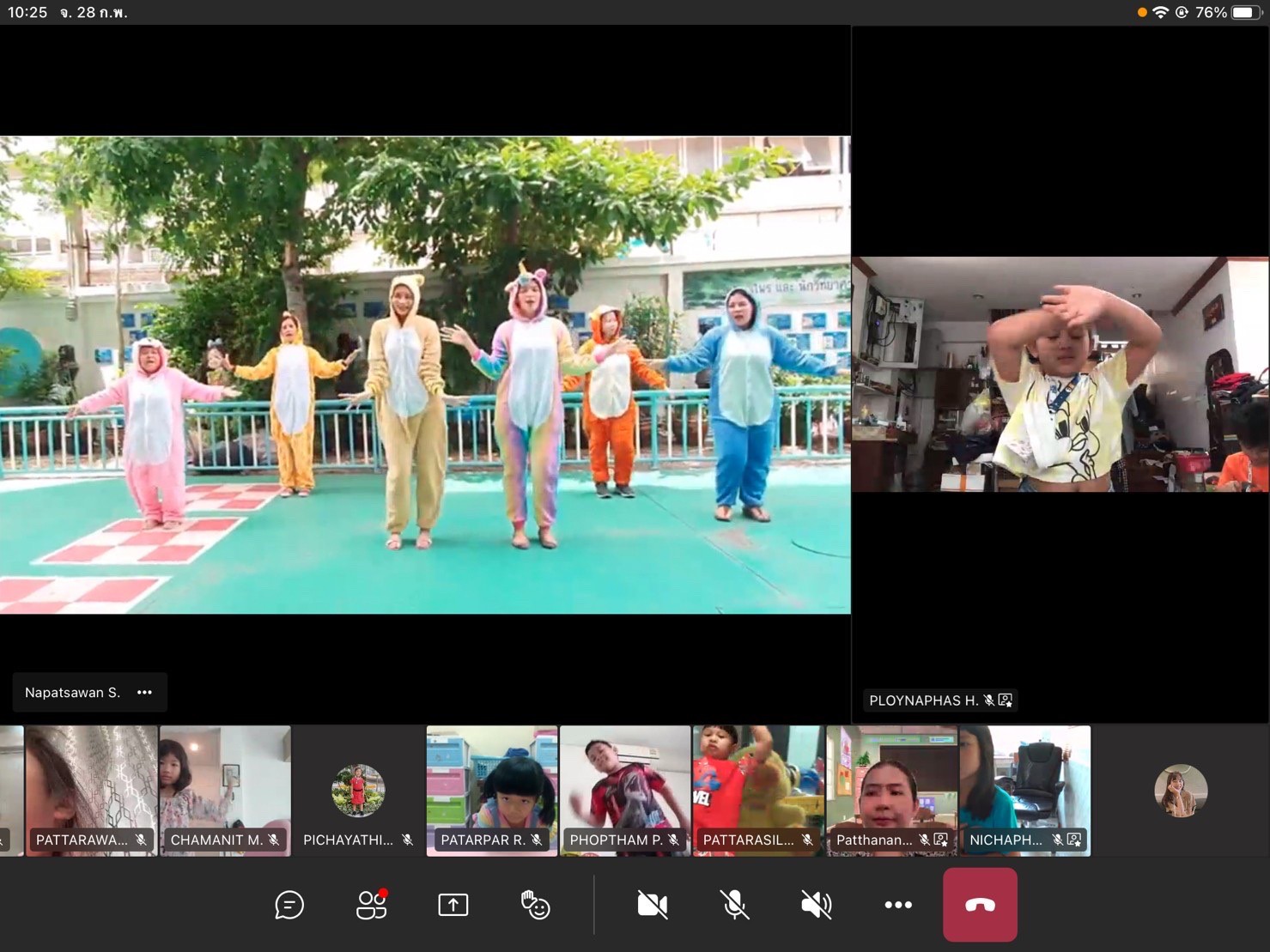The image size is (1270, 952).
Task: Tap muted mic icon on NICHAPH... tile
Action: pos(1057,840)
